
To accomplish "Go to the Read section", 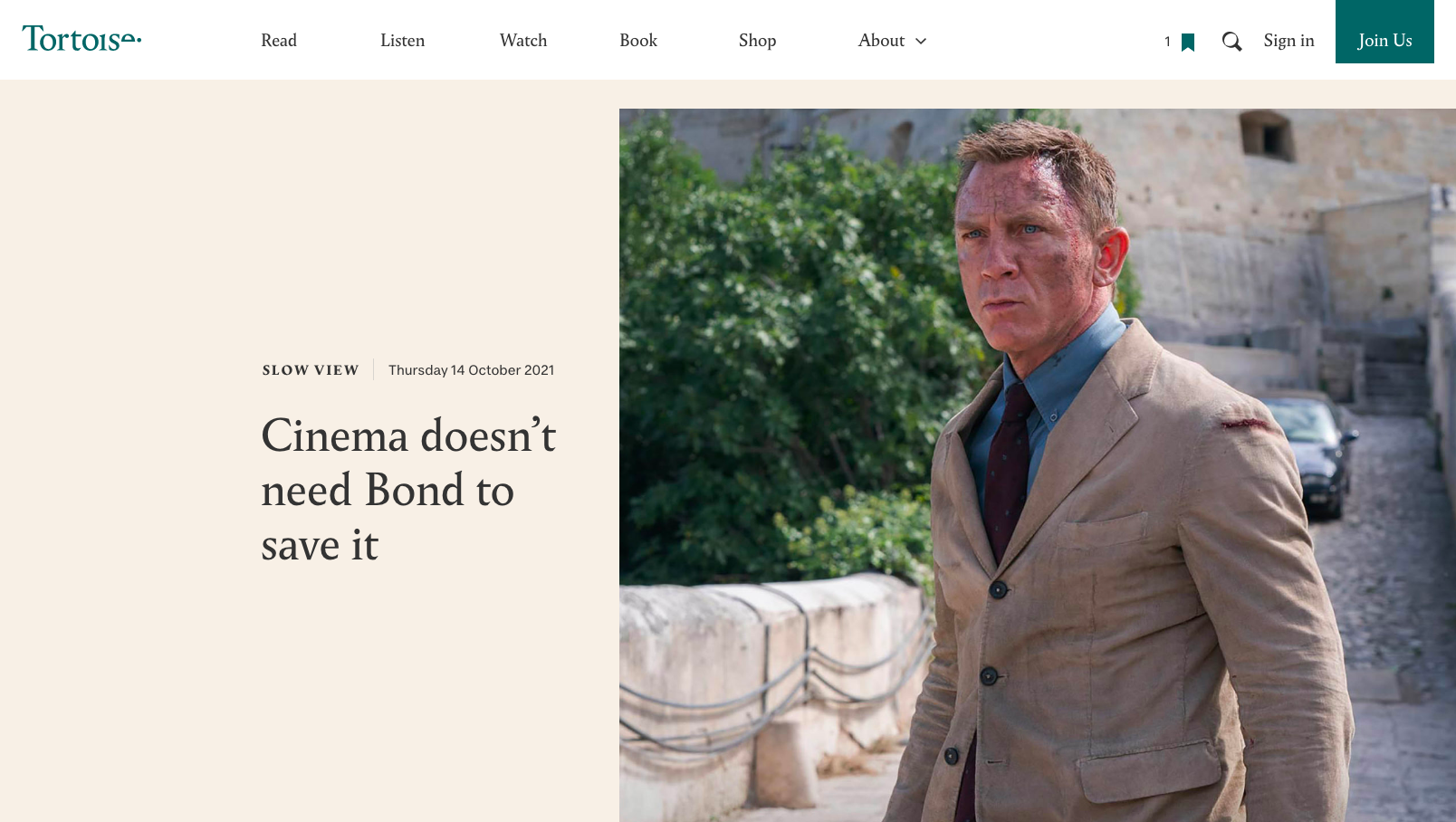I will tap(279, 41).
